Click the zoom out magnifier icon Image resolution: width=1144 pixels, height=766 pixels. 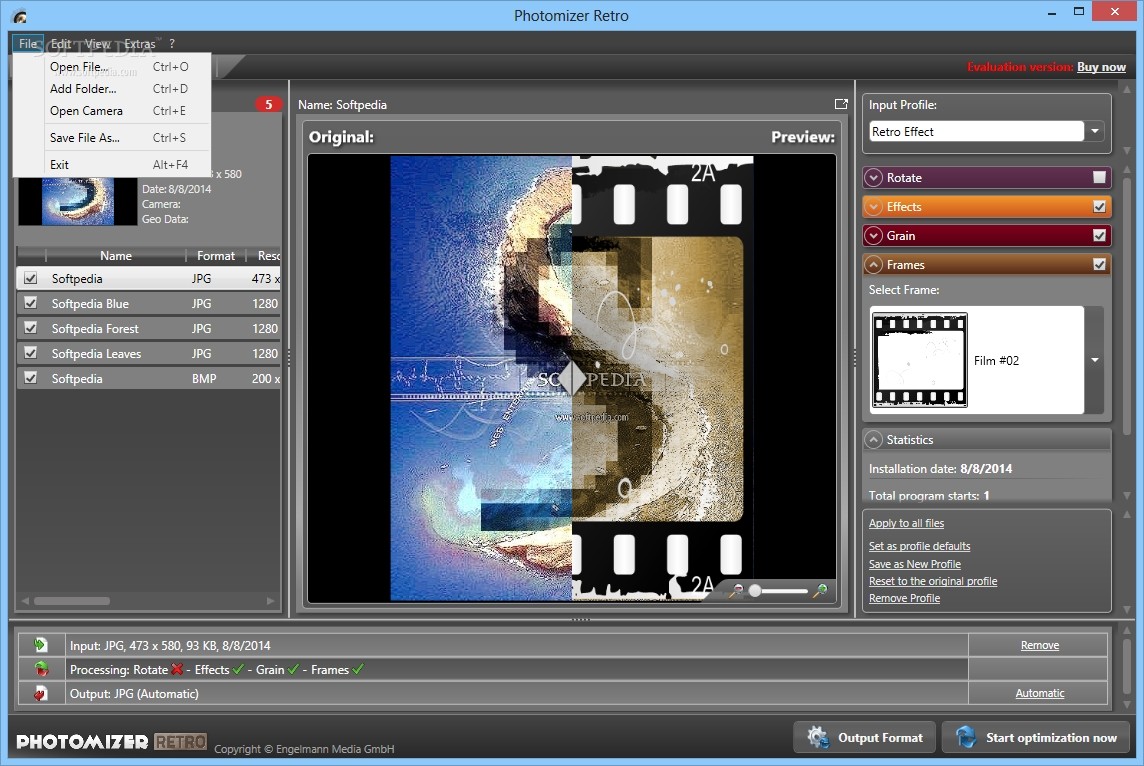point(736,590)
